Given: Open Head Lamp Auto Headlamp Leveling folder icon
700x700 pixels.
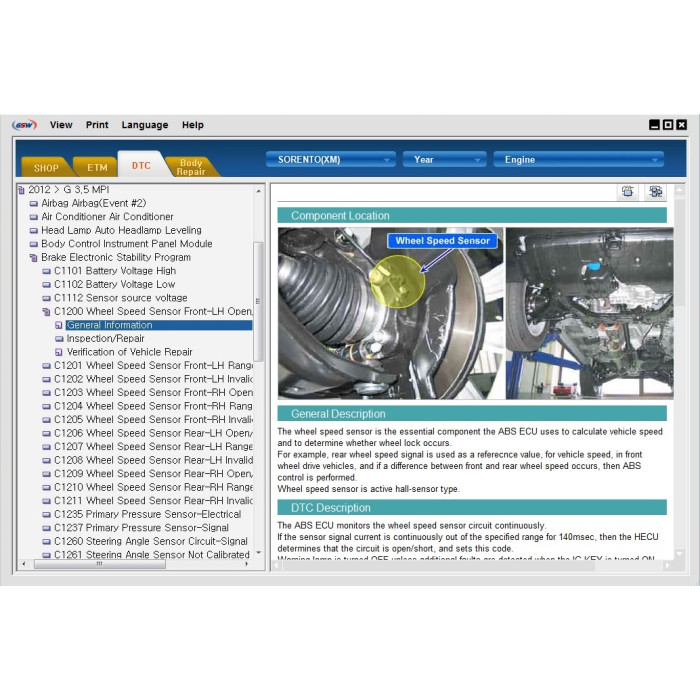Looking at the screenshot, I should [33, 231].
